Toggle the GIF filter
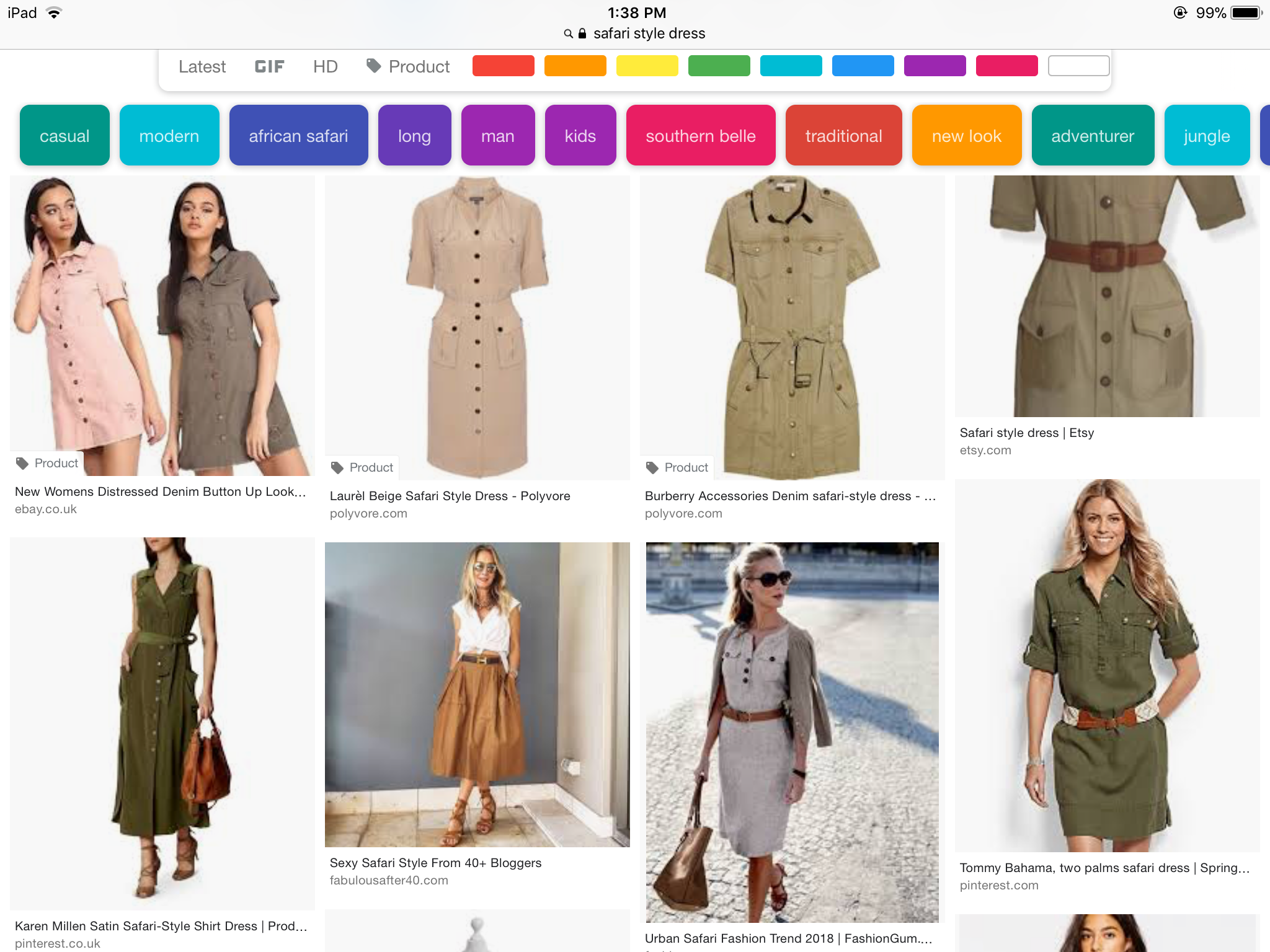 tap(269, 66)
